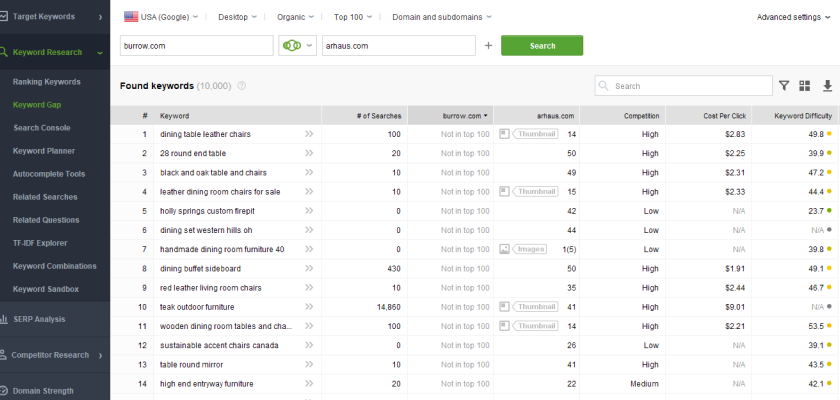Open Related Questions in sidebar
Image resolution: width=840 pixels, height=400 pixels.
[x=46, y=220]
